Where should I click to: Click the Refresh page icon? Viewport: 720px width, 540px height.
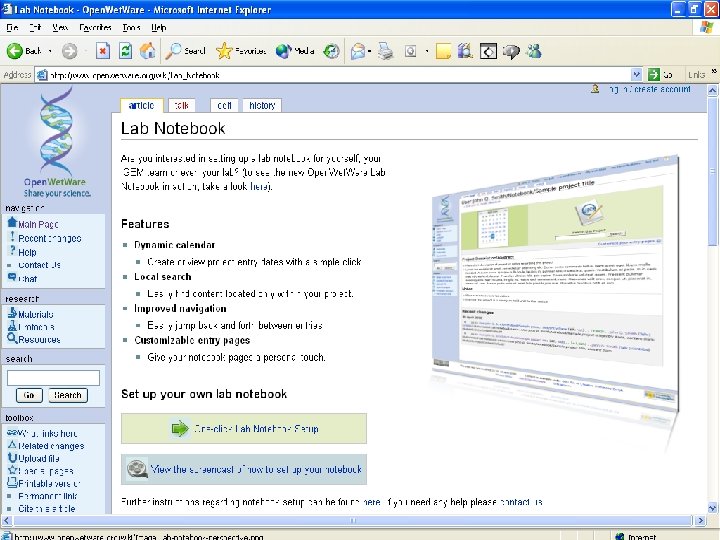click(125, 51)
